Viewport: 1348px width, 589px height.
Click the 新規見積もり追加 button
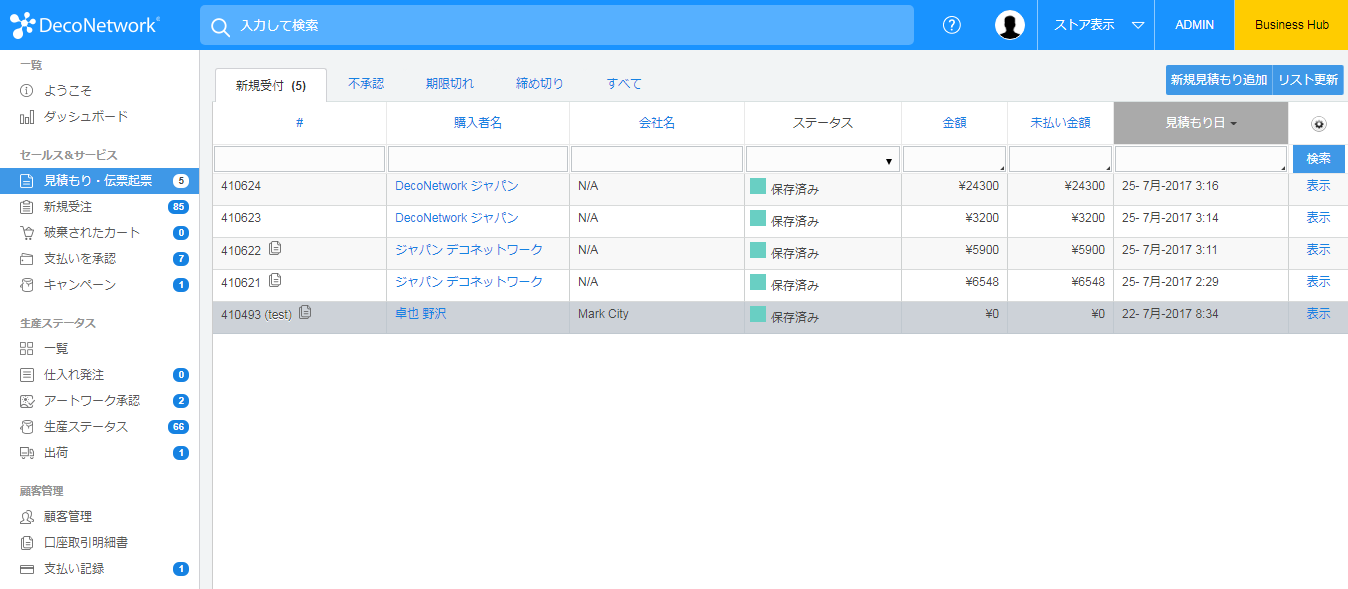coord(1218,80)
